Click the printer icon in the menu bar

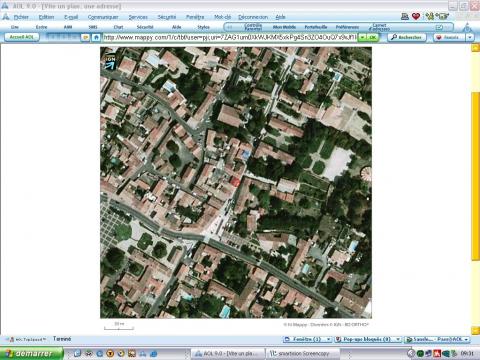pyautogui.click(x=405, y=16)
